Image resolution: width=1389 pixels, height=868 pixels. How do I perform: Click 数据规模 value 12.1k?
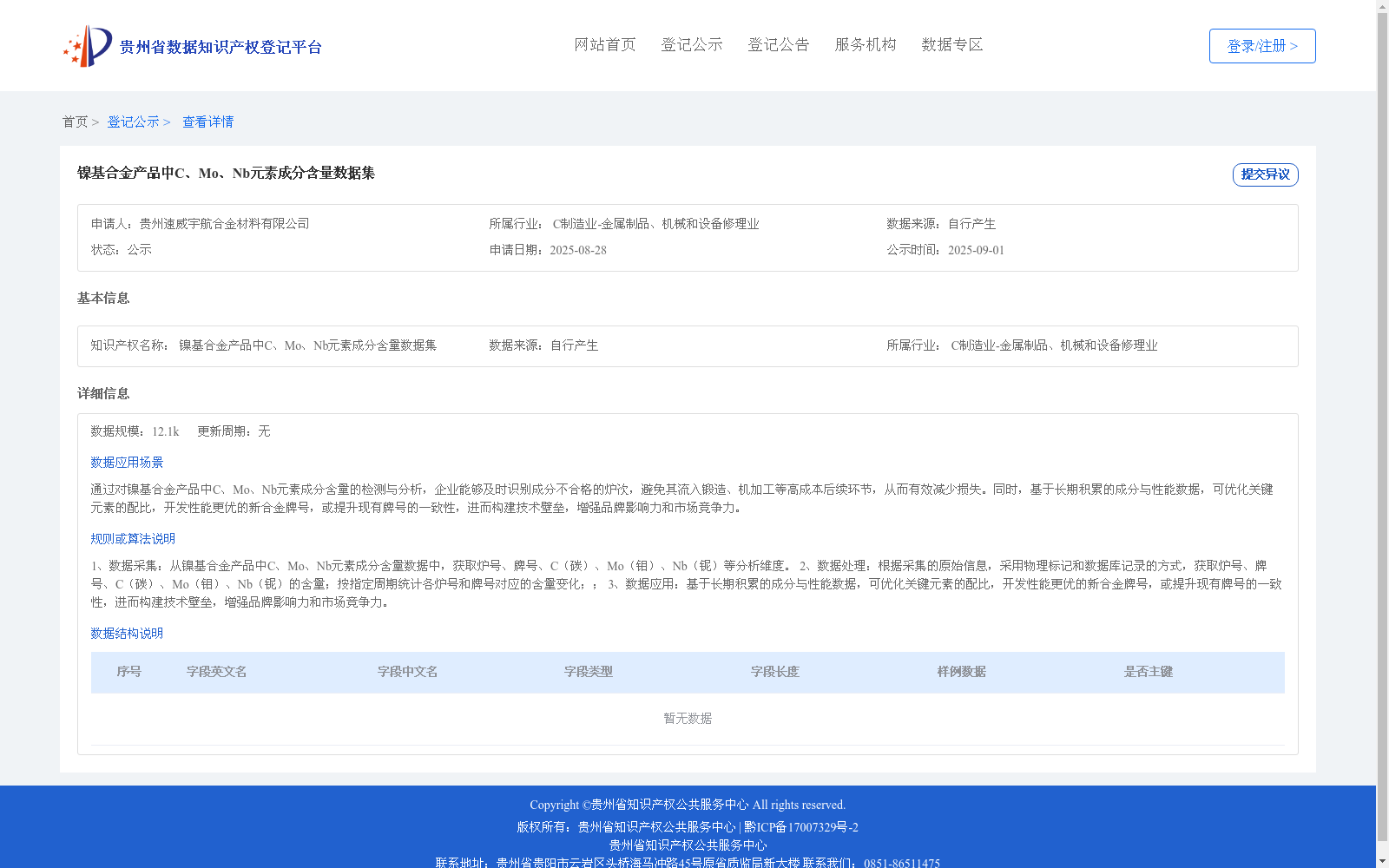click(166, 431)
